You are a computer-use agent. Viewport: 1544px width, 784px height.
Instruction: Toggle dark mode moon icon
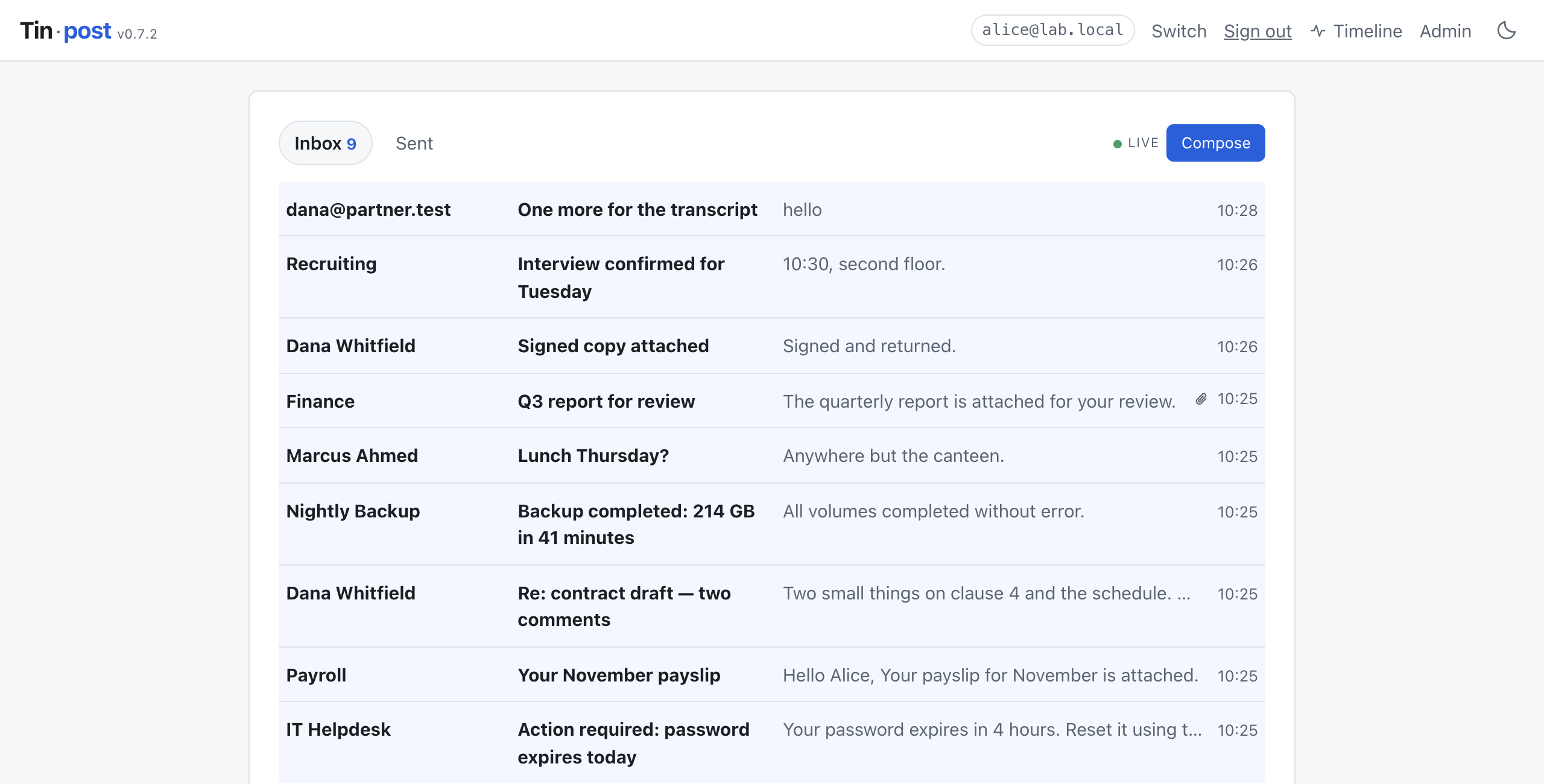1507,31
